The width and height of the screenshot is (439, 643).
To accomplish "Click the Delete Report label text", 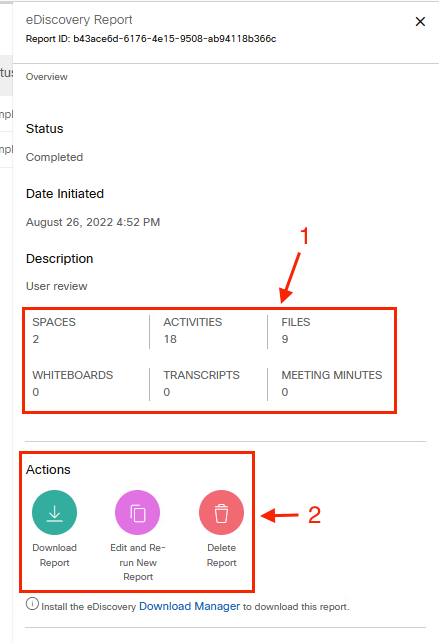I will [221, 555].
